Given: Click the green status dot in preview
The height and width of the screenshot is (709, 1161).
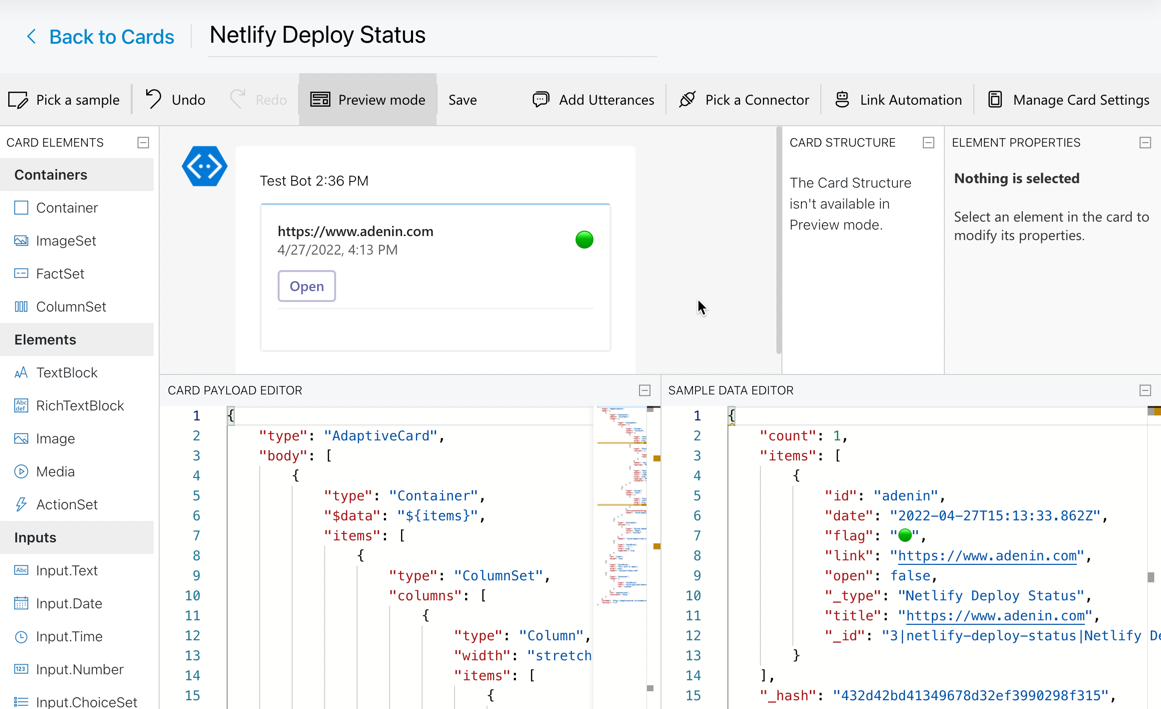Looking at the screenshot, I should 584,240.
